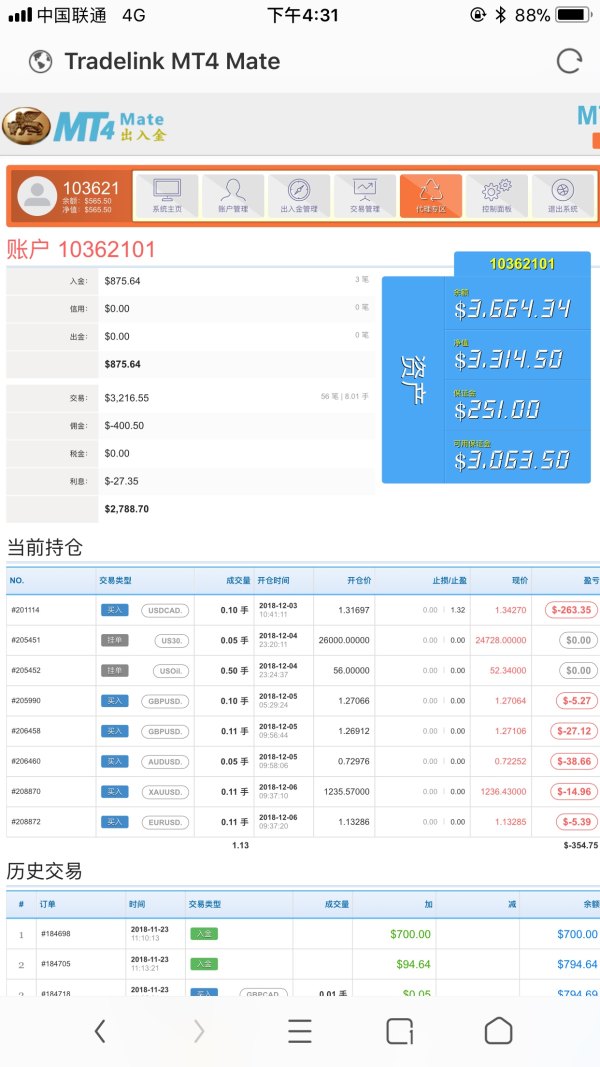Click the 买入 tag on order #205990
Image resolution: width=600 pixels, height=1067 pixels.
point(114,701)
